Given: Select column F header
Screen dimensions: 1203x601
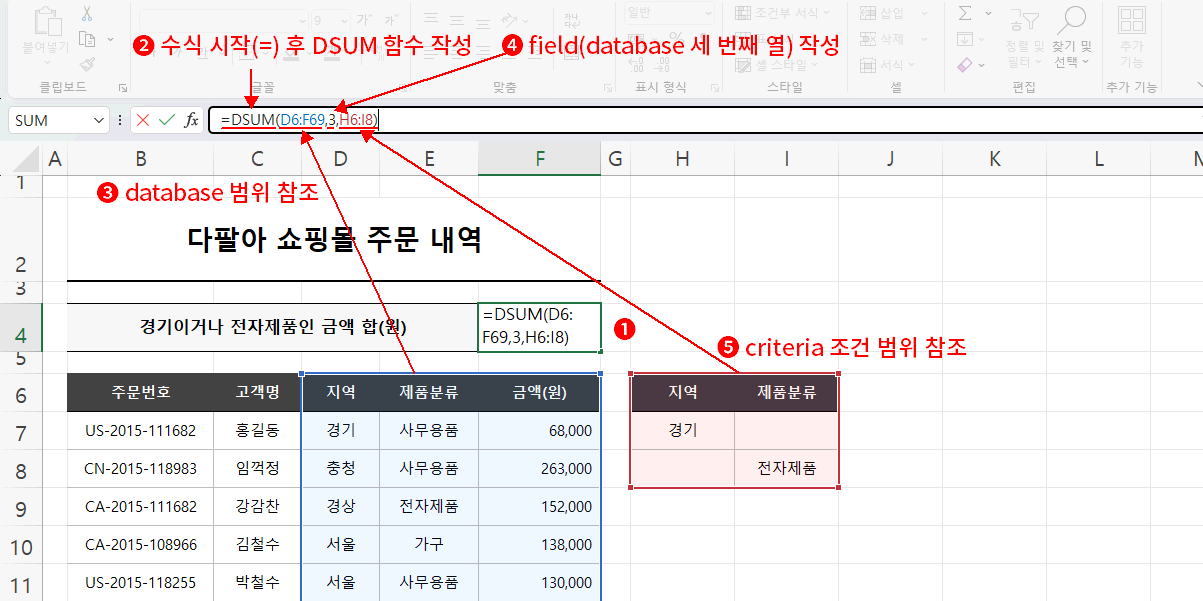Looking at the screenshot, I should click(540, 158).
